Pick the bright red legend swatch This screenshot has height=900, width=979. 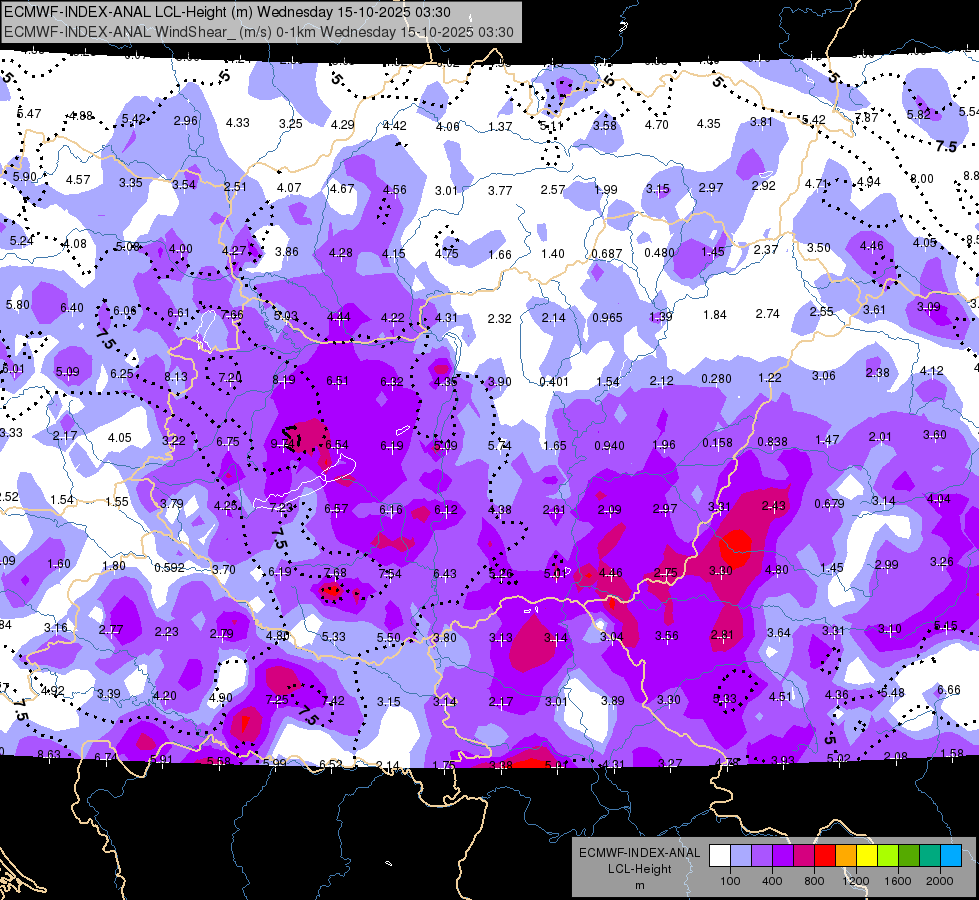(825, 856)
